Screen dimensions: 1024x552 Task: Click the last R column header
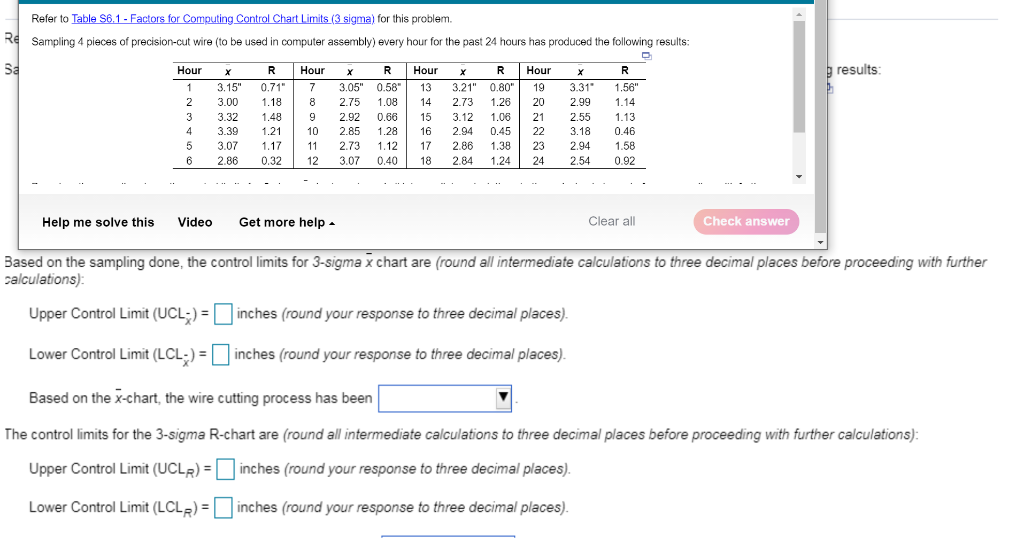pos(625,71)
